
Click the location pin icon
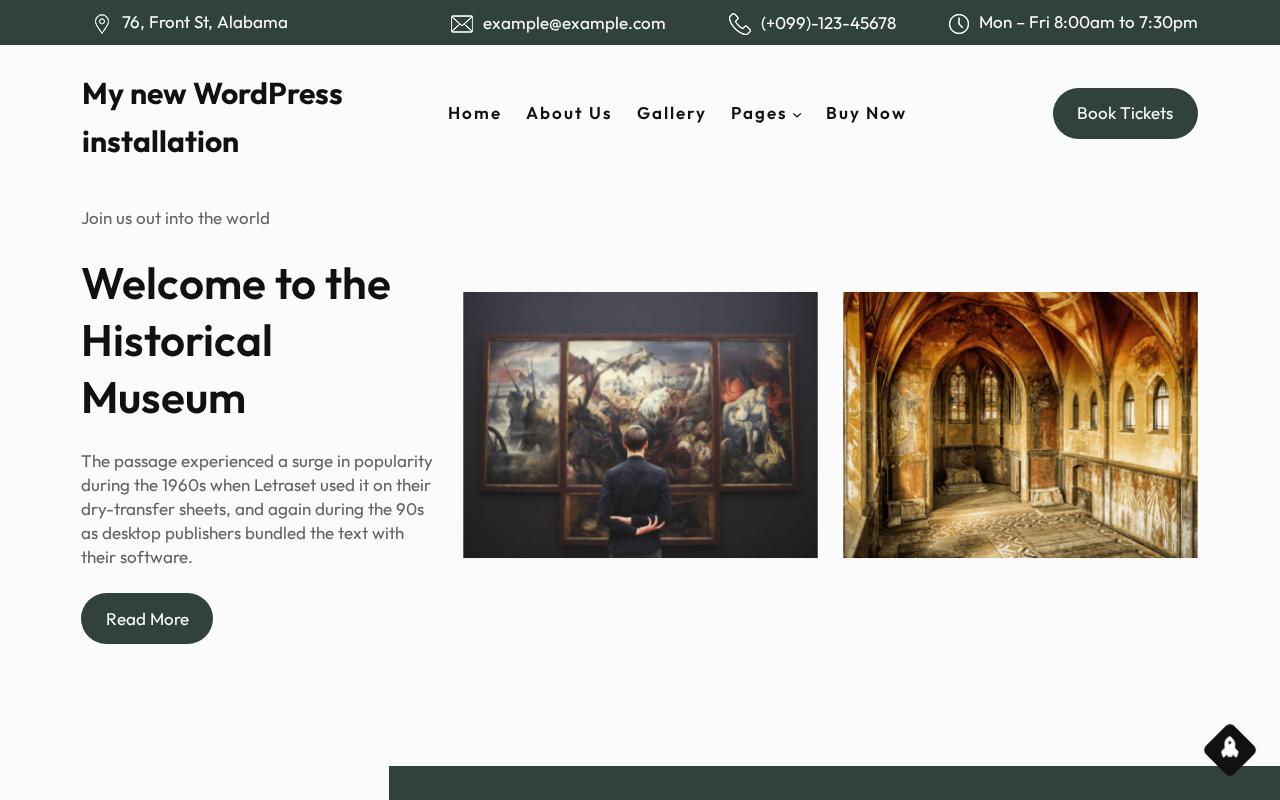[102, 24]
